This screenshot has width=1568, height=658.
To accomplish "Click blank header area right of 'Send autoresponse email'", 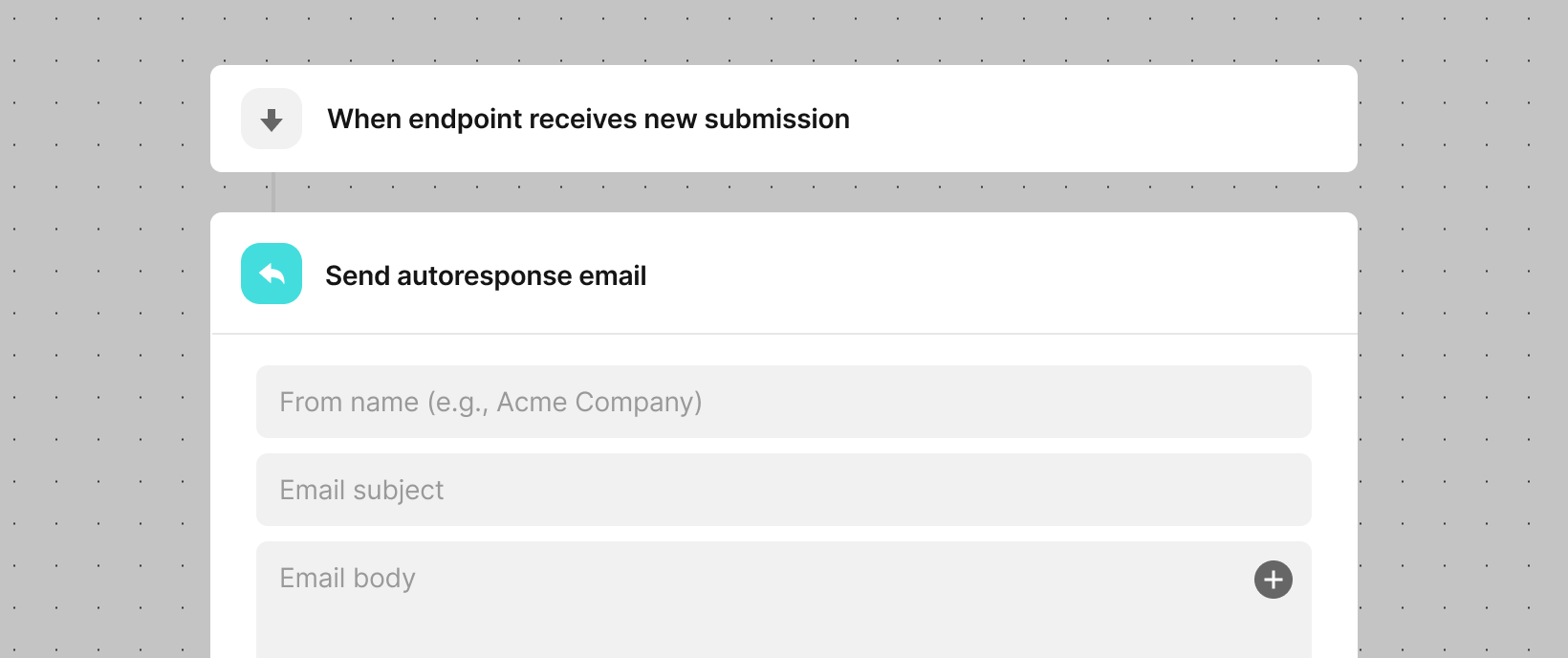I will pos(1004,275).
